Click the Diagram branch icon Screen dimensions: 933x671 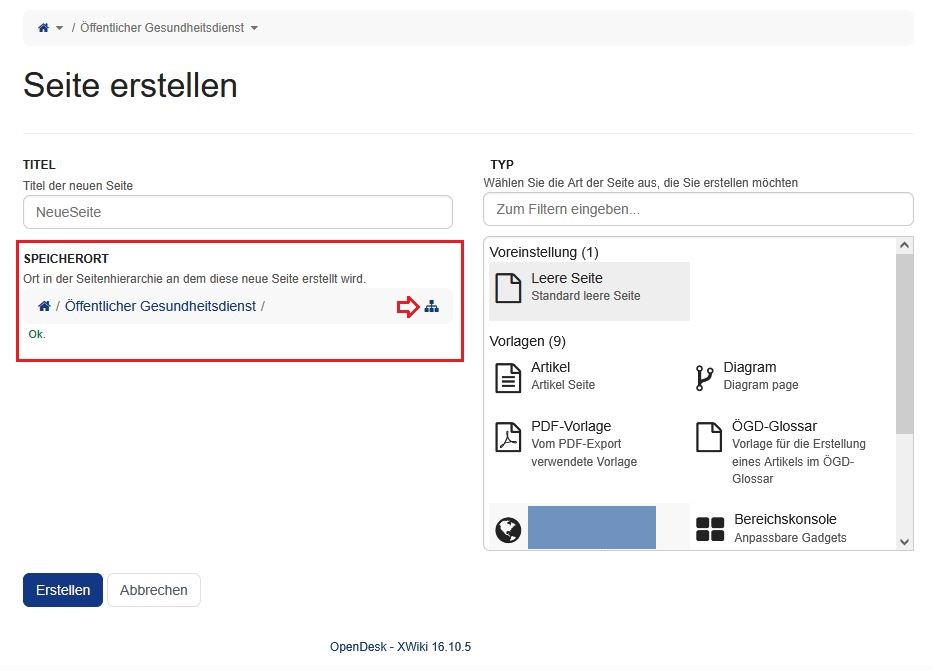[x=704, y=377]
